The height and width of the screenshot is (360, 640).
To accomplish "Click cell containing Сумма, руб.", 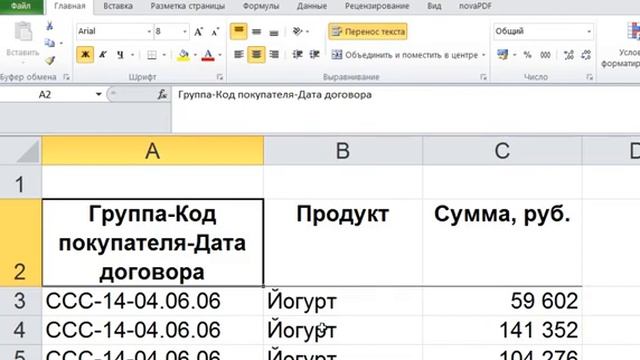I will pyautogui.click(x=502, y=243).
